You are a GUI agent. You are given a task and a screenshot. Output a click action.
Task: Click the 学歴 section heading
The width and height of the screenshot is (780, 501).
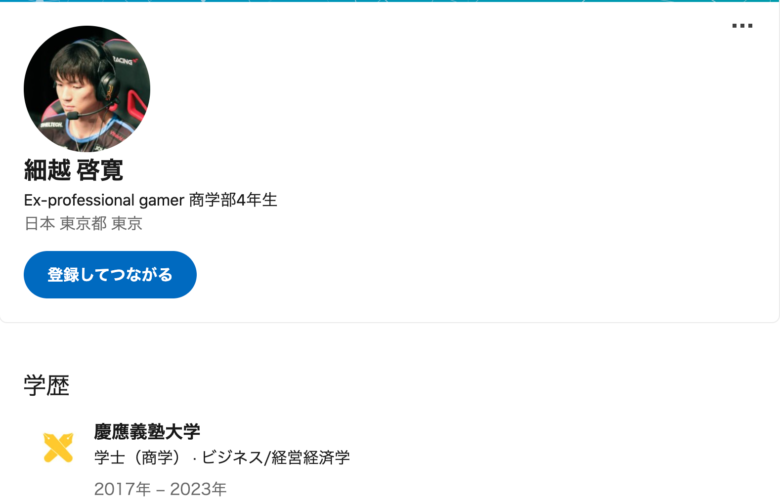pos(47,386)
